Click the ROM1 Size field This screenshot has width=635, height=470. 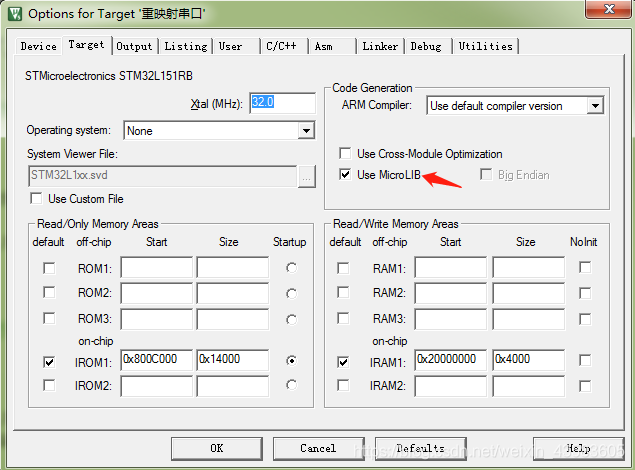pyautogui.click(x=233, y=267)
